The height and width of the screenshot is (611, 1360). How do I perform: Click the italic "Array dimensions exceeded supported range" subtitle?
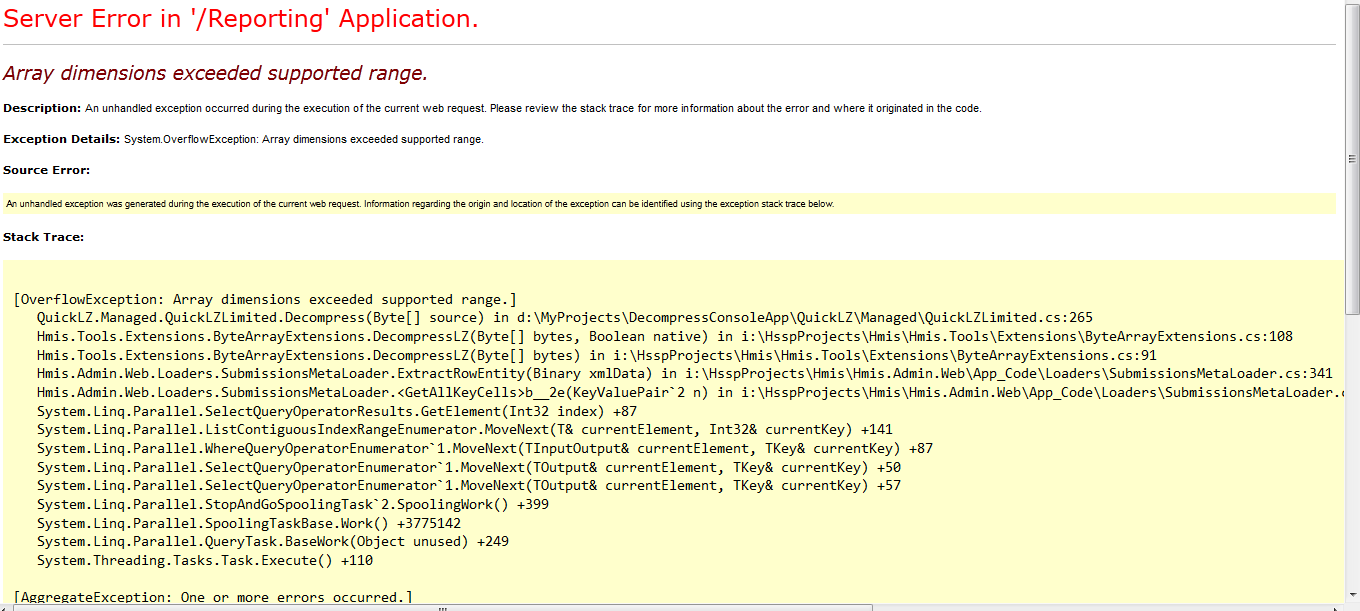tap(215, 73)
